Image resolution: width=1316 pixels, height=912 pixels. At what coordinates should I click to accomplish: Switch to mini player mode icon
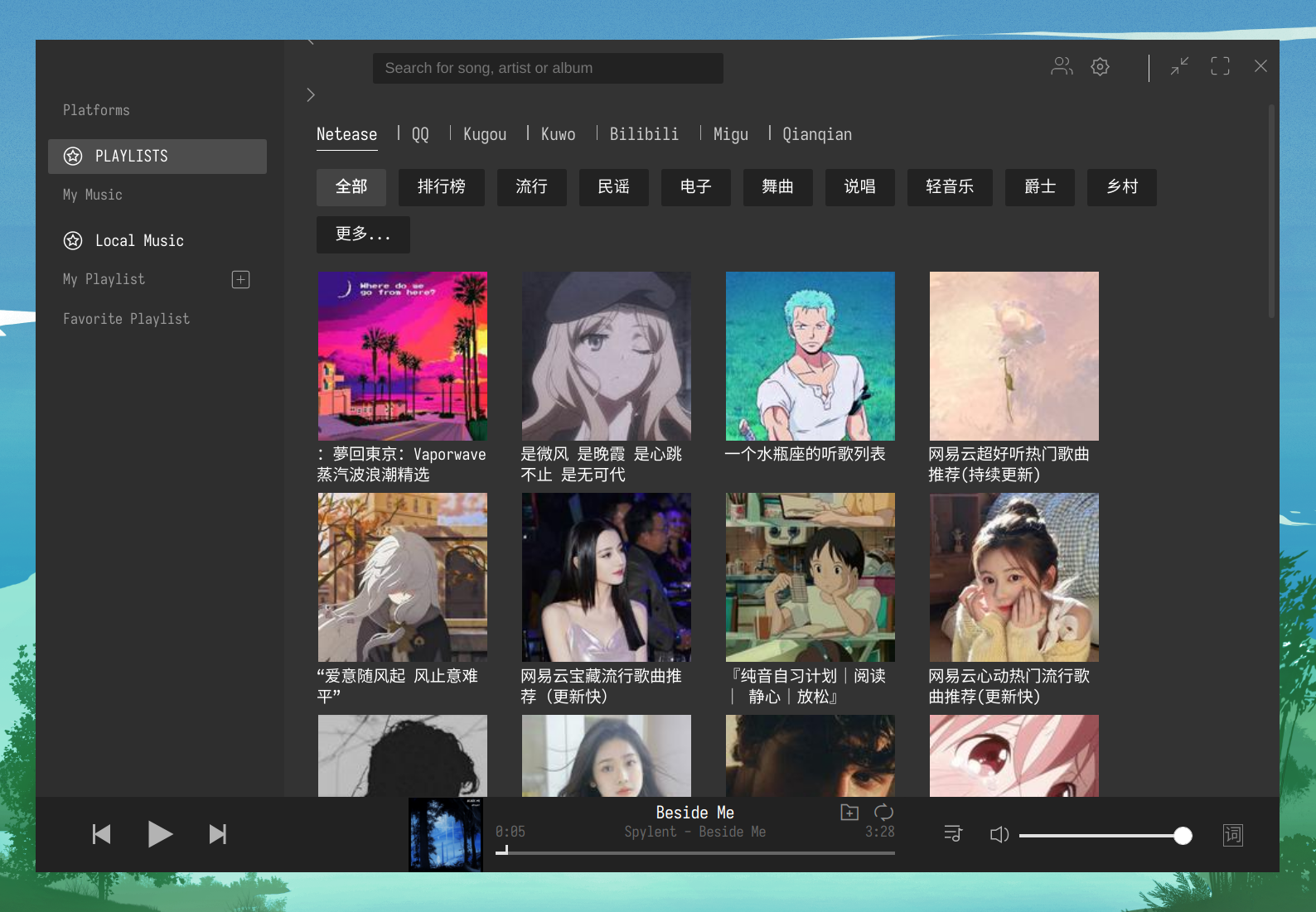pyautogui.click(x=1179, y=66)
